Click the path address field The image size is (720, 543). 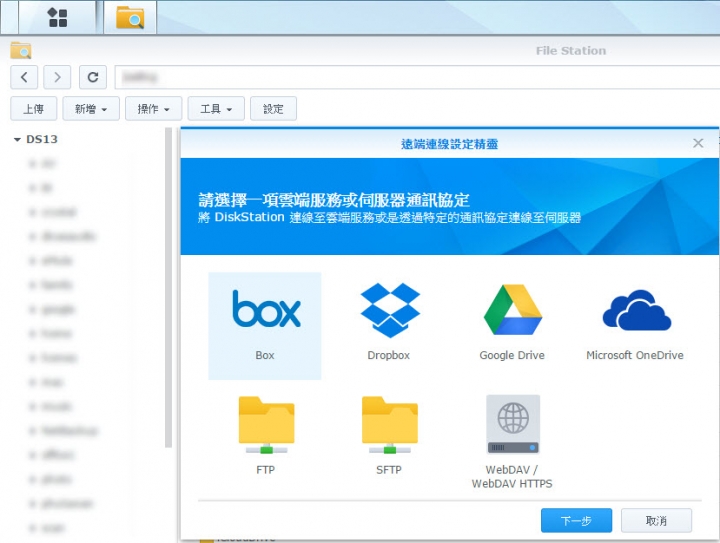click(417, 77)
